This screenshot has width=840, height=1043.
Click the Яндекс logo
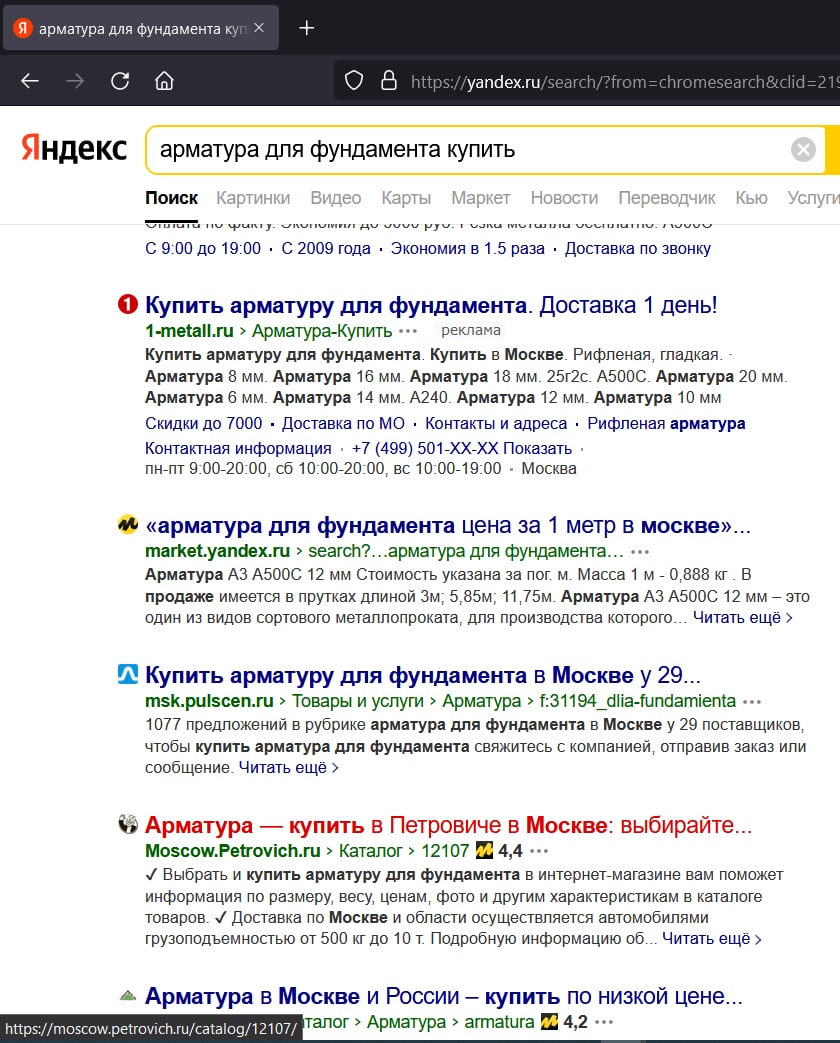[74, 148]
